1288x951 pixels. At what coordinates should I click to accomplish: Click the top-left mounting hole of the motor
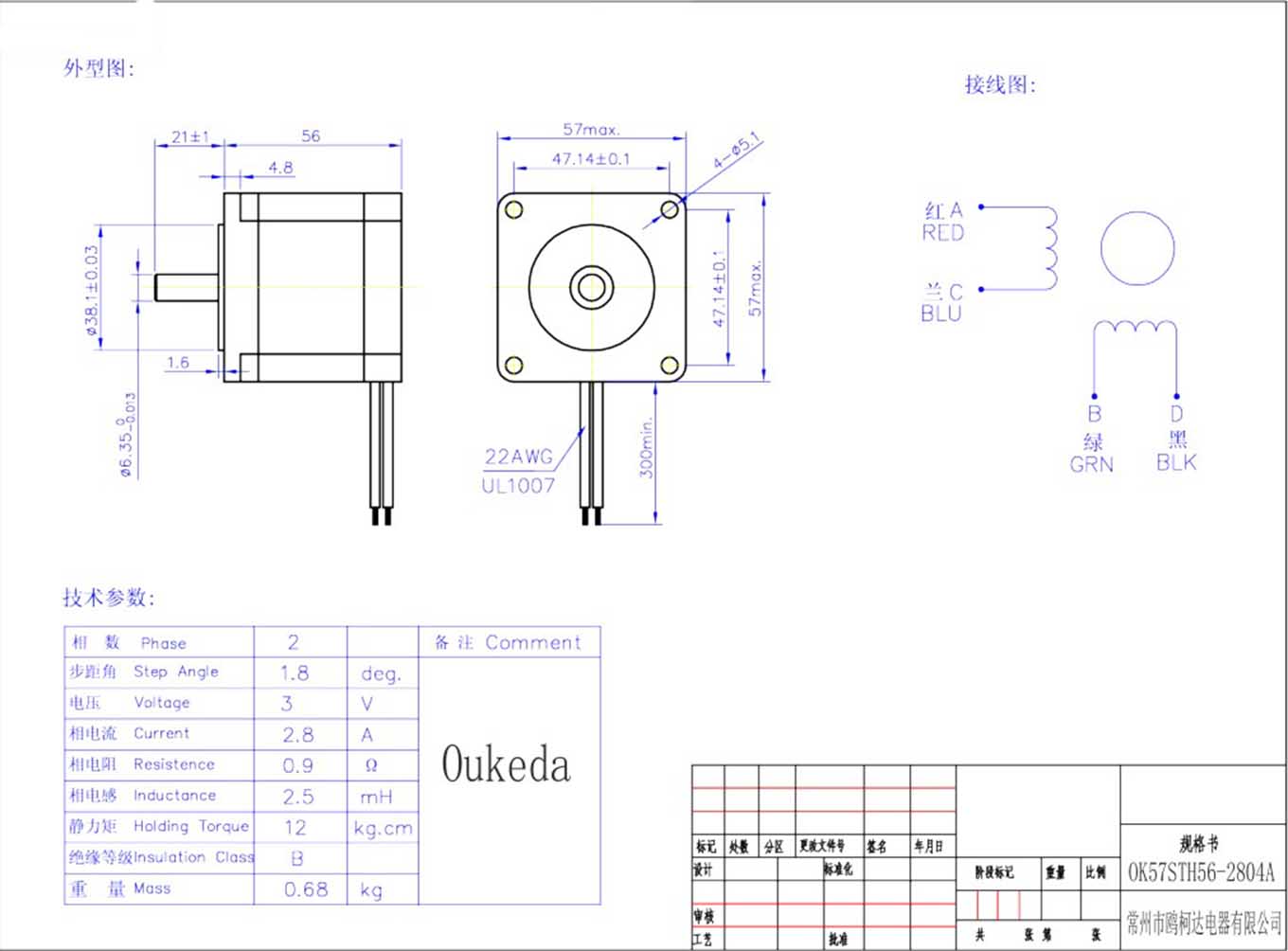513,209
